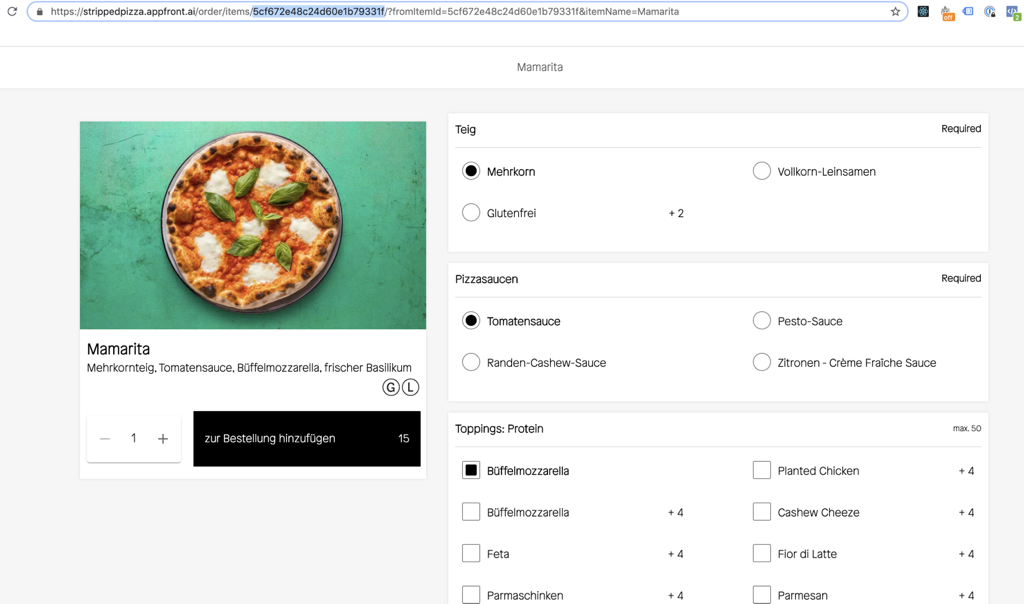
Task: Choose the Glutenfrei dough radio button
Action: click(471, 213)
